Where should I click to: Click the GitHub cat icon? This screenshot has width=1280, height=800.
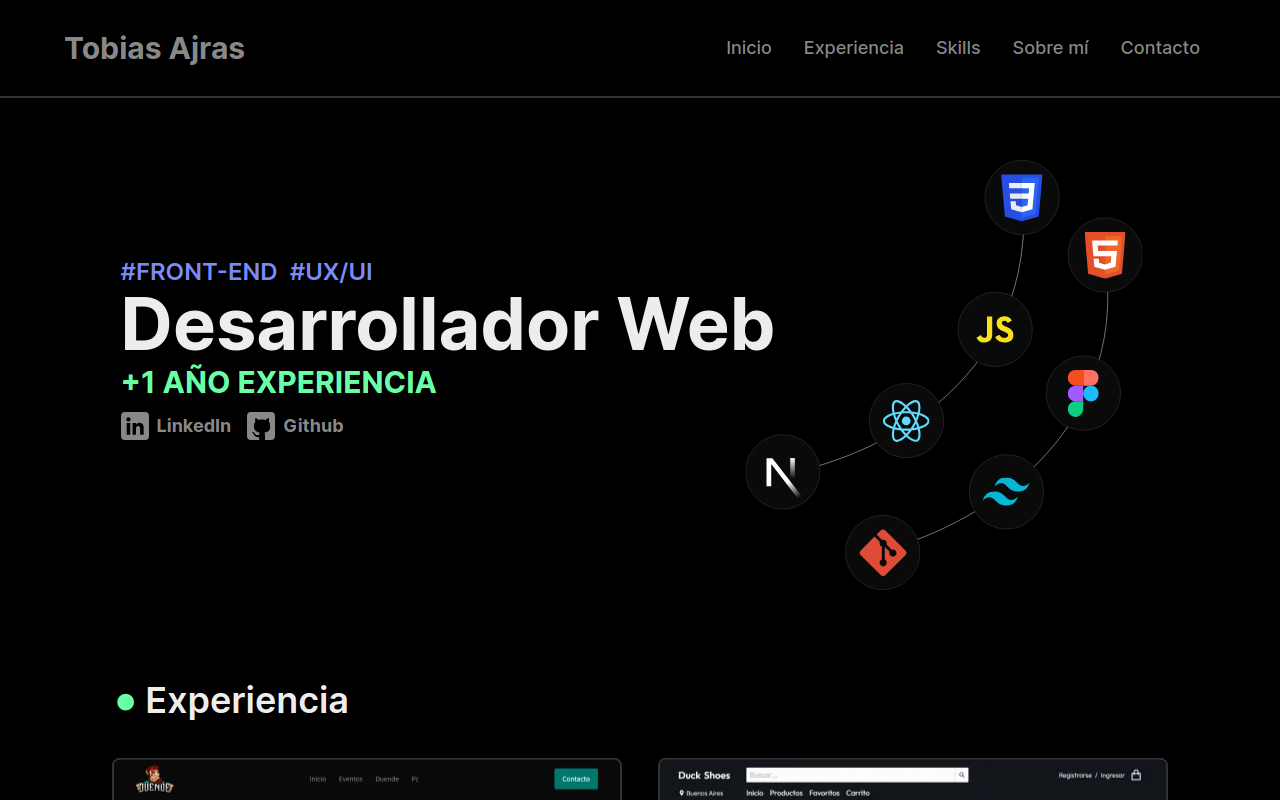(x=260, y=425)
